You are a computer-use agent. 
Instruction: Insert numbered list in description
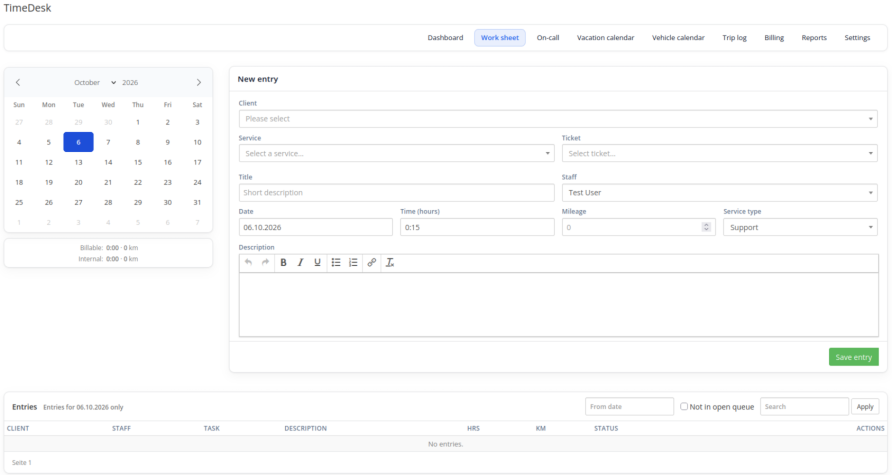[353, 262]
